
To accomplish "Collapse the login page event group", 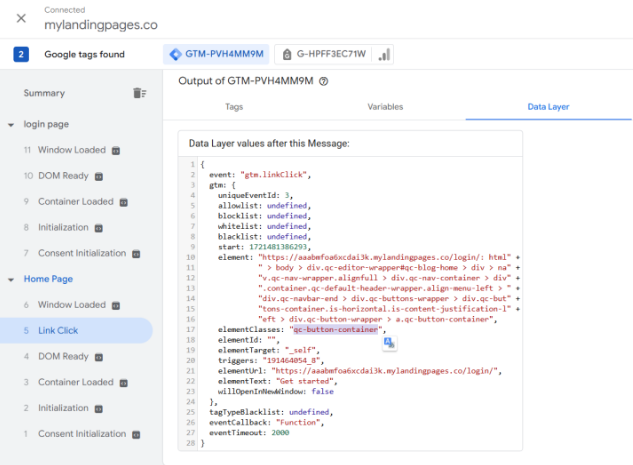I will (x=9, y=125).
